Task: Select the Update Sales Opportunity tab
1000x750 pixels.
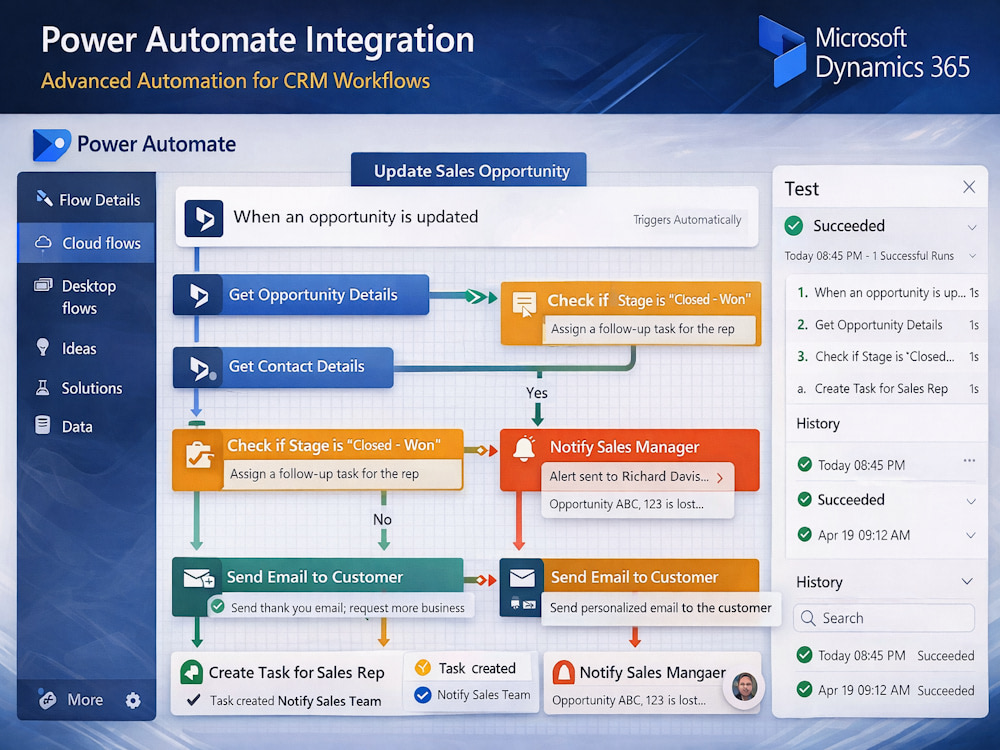Action: [469, 170]
